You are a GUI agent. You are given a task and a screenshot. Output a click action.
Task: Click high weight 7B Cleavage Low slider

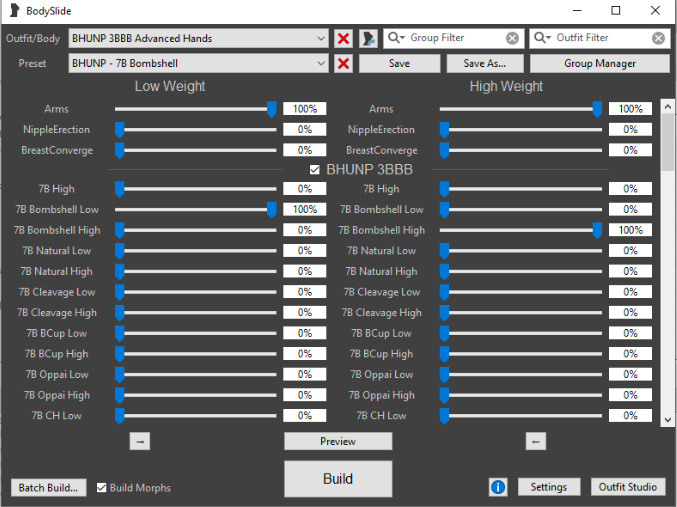[x=521, y=292]
